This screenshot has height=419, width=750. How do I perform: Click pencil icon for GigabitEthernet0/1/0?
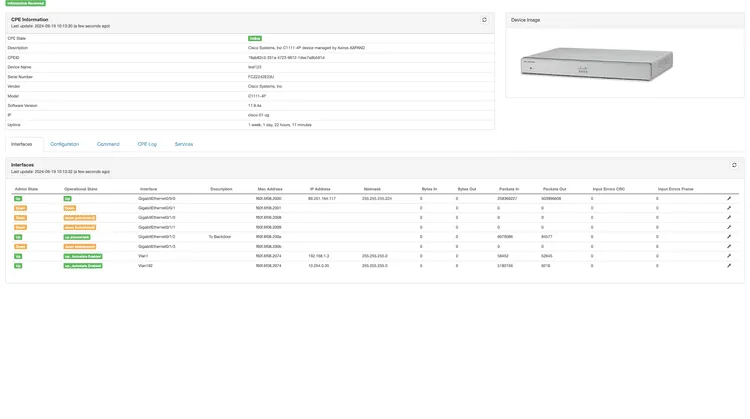point(729,217)
